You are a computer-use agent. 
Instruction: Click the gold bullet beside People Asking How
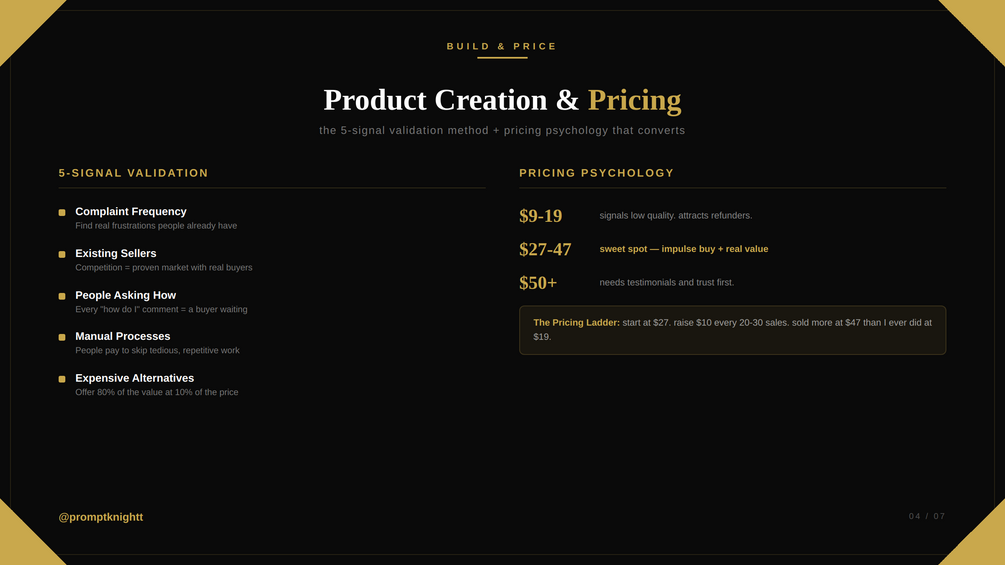pos(62,296)
